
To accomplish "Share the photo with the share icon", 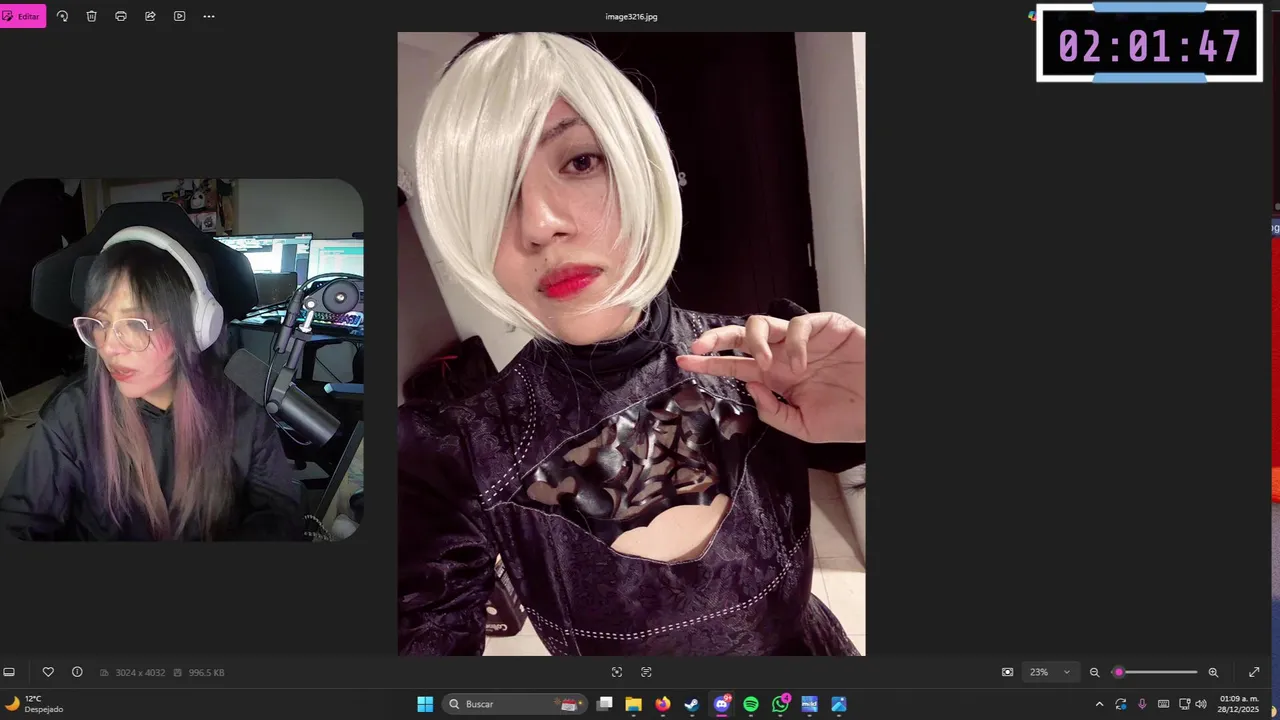I will point(150,16).
